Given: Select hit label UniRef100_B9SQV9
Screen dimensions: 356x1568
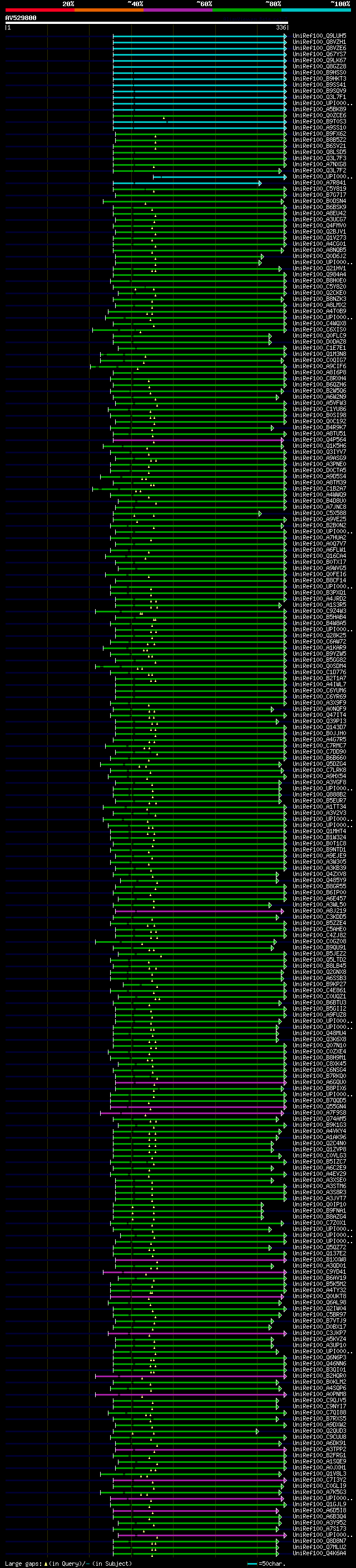Looking at the screenshot, I should coord(319,91).
